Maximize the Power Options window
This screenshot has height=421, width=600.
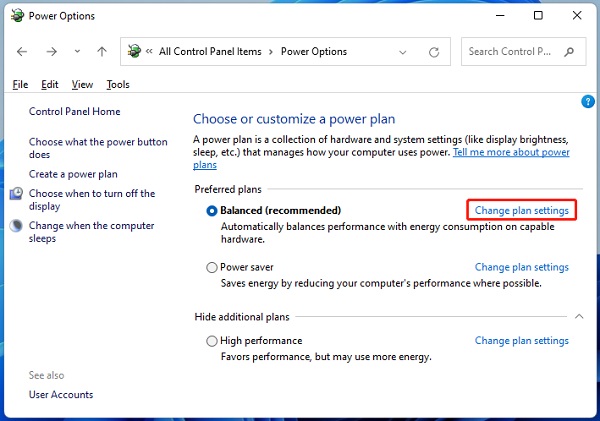[x=538, y=15]
